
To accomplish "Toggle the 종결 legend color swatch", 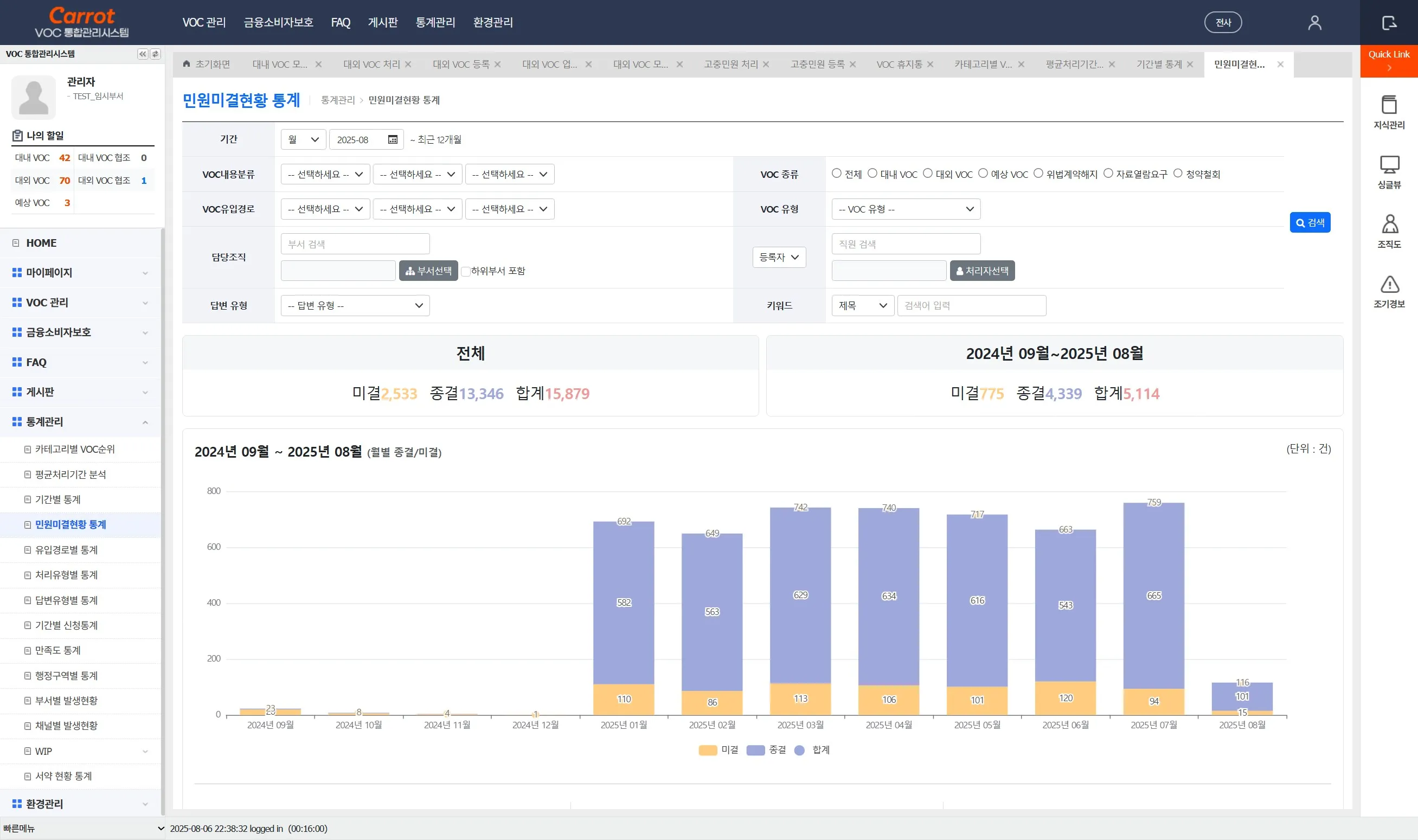I will coord(755,751).
